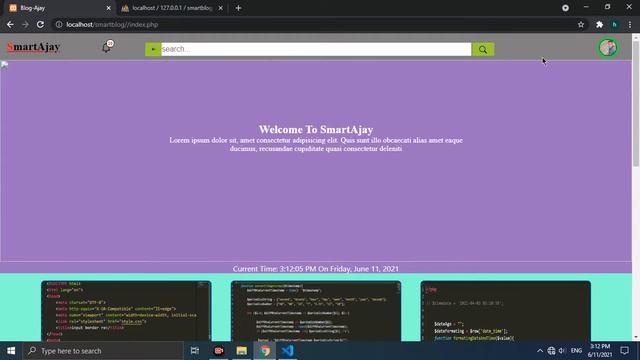Open Chrome three-dot menu

click(630, 24)
